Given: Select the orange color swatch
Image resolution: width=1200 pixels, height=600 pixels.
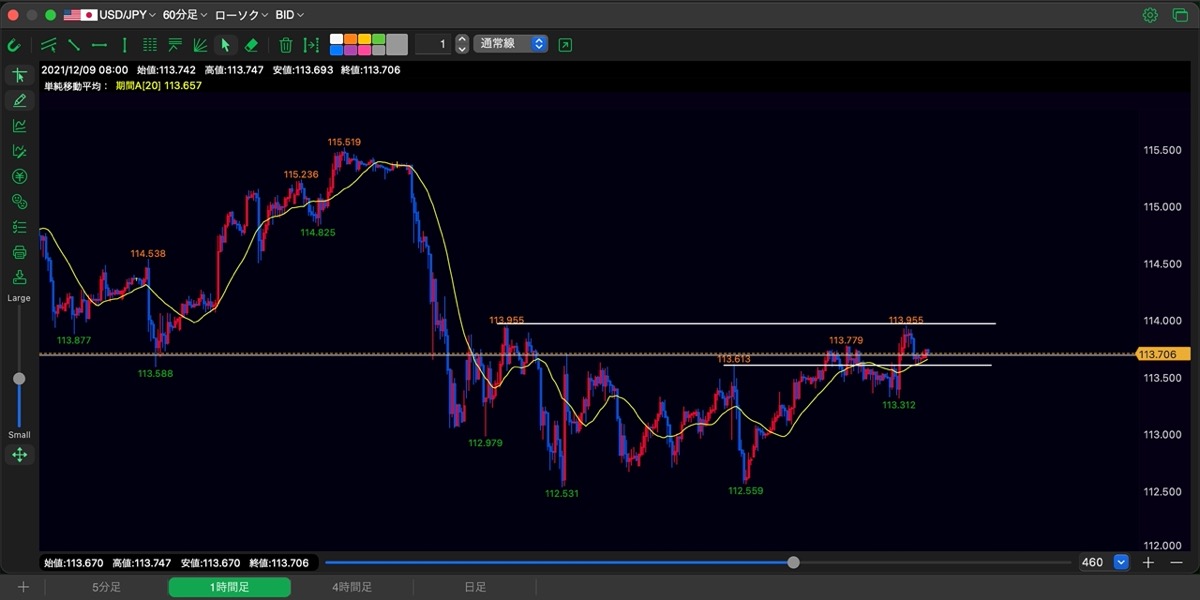Looking at the screenshot, I should (351, 39).
